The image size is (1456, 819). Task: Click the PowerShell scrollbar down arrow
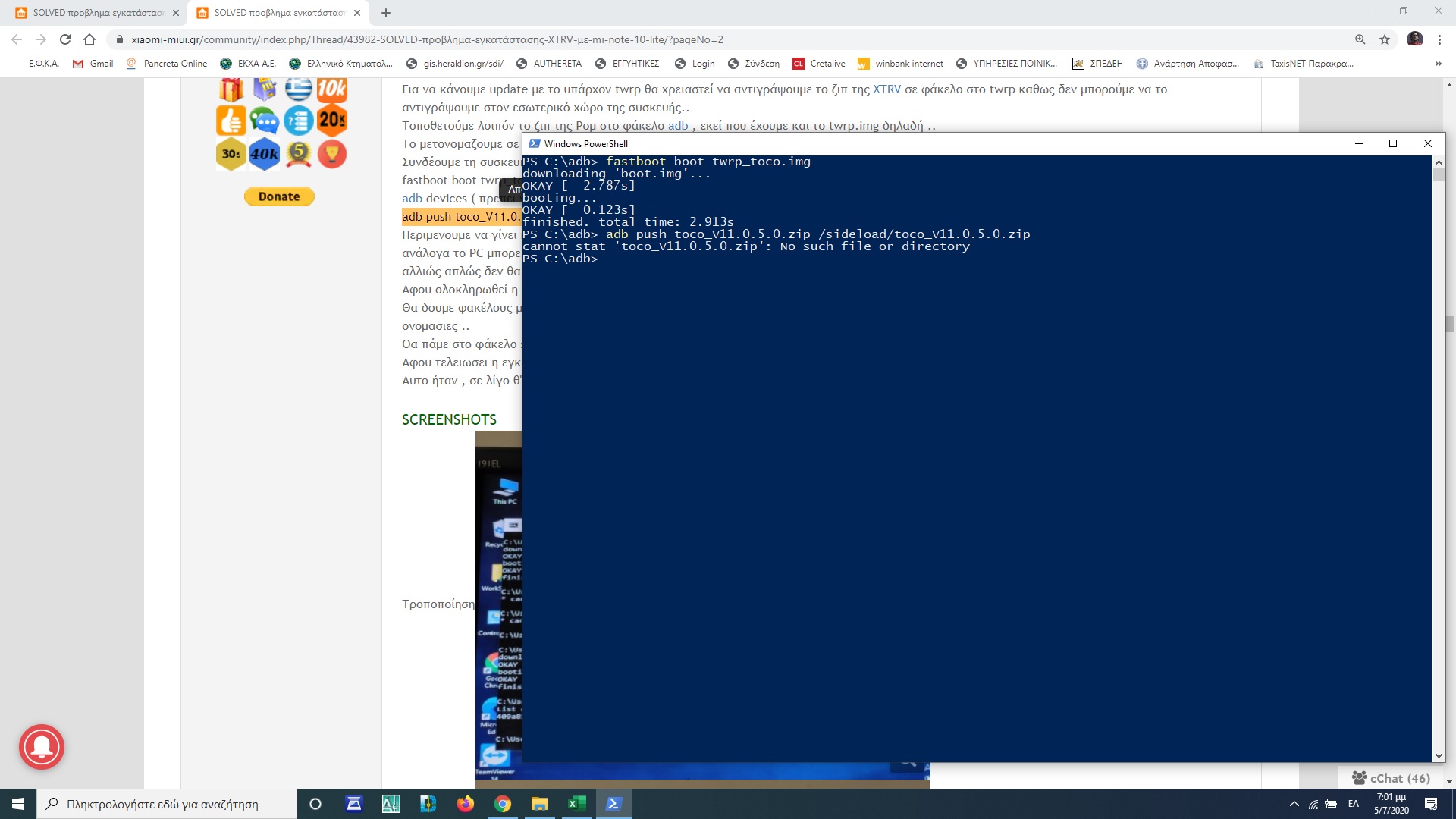(x=1439, y=756)
